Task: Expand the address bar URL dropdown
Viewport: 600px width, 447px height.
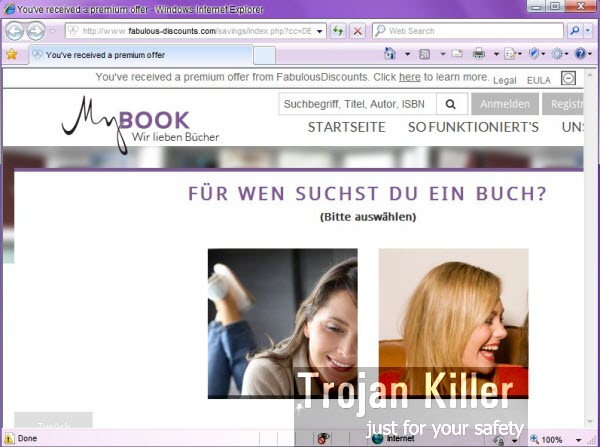Action: [320, 31]
